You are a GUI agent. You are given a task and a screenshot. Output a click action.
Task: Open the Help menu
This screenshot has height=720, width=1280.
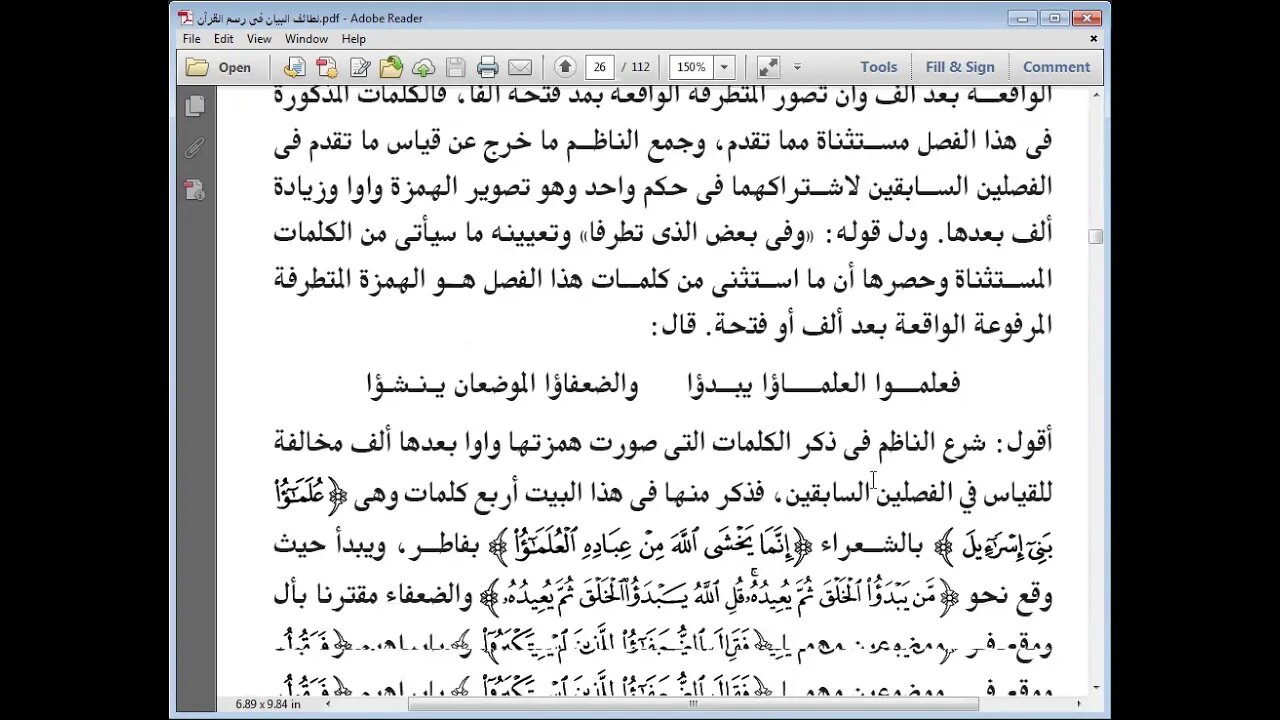click(x=354, y=39)
